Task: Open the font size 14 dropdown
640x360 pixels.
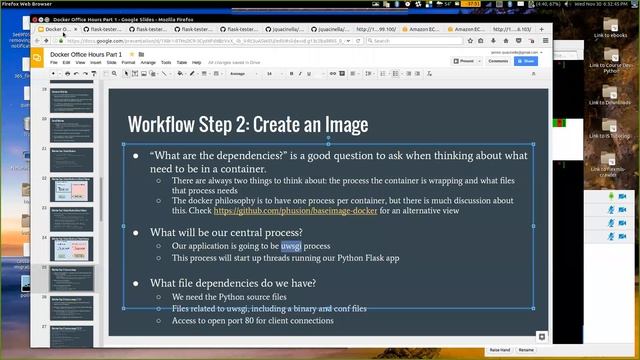Action: coord(274,74)
